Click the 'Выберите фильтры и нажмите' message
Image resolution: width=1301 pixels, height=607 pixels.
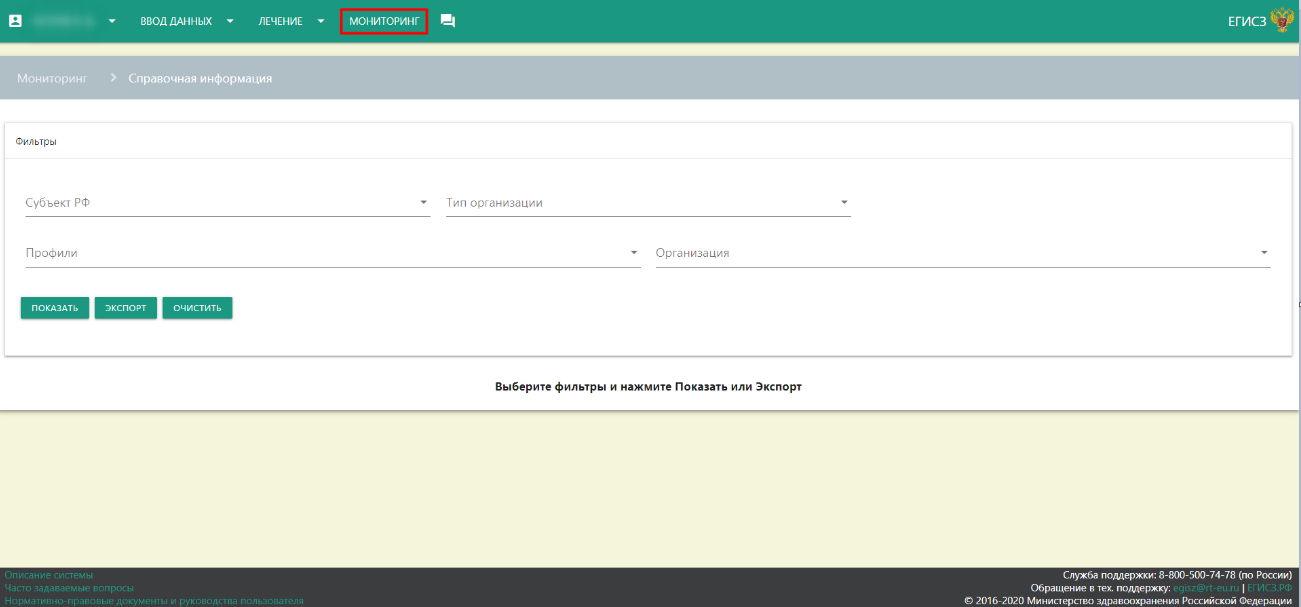[x=648, y=386]
